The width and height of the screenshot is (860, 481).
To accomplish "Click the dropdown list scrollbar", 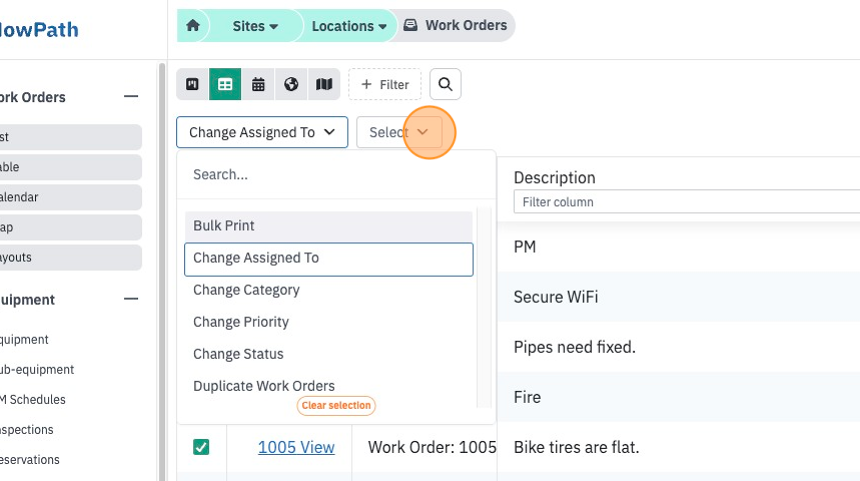I will click(x=484, y=307).
